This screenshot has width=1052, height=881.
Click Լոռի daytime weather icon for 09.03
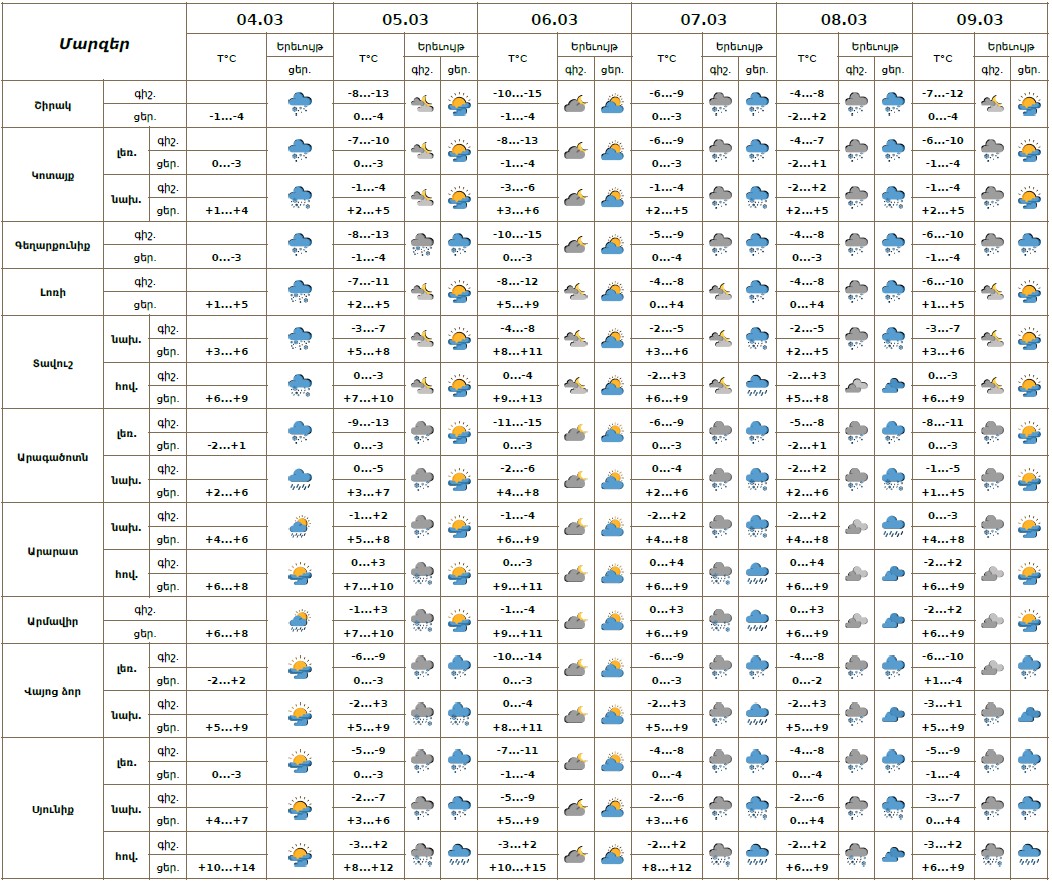1028,292
